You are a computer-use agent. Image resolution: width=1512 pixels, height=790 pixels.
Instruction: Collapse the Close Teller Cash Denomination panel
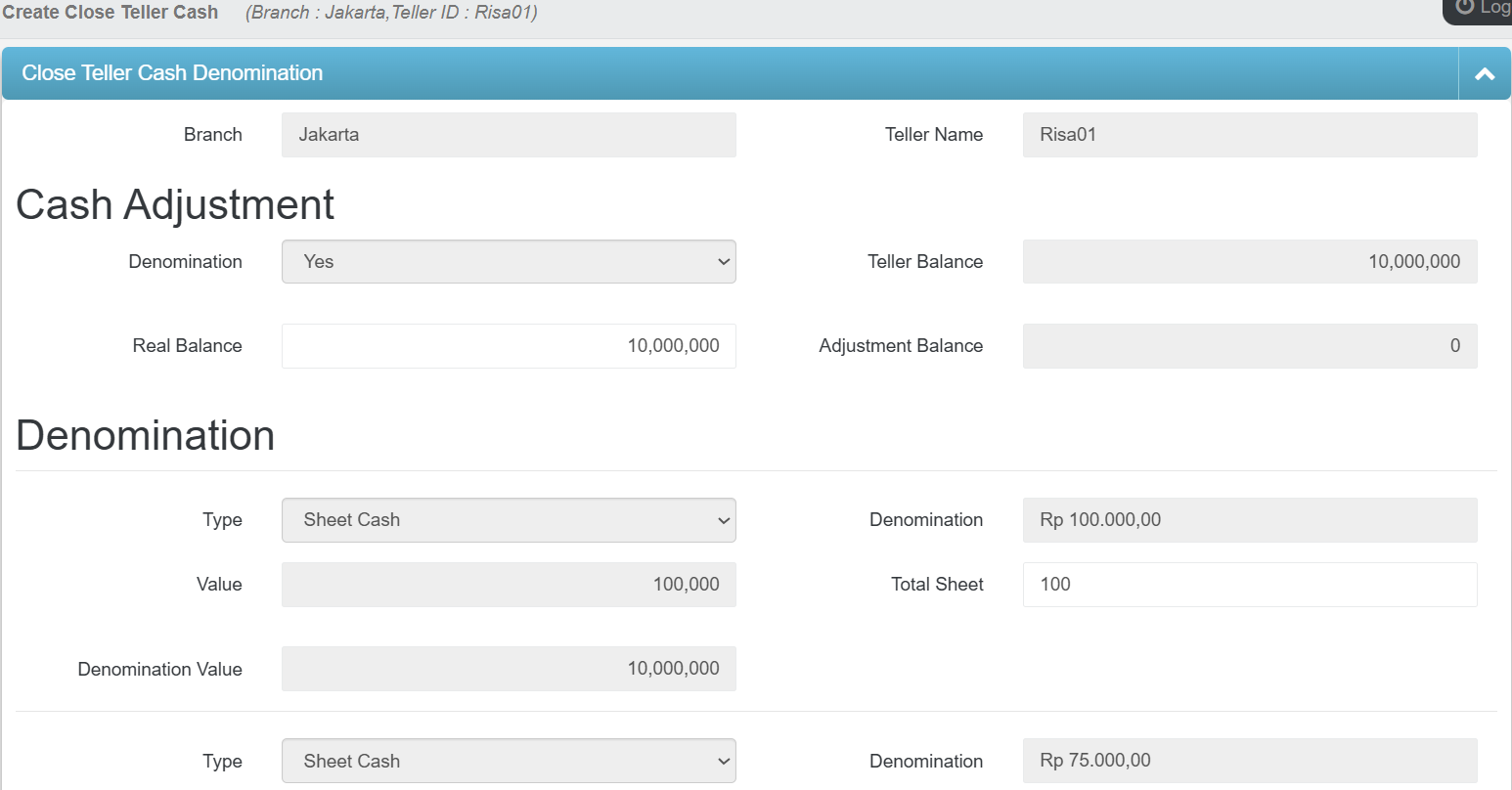1484,74
